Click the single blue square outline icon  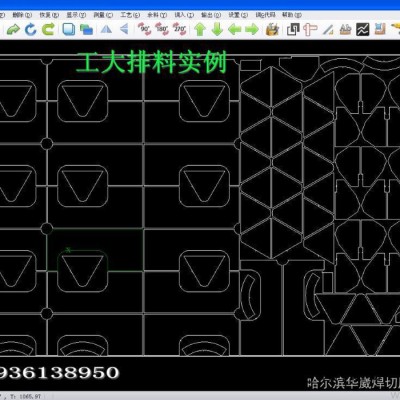(69, 29)
